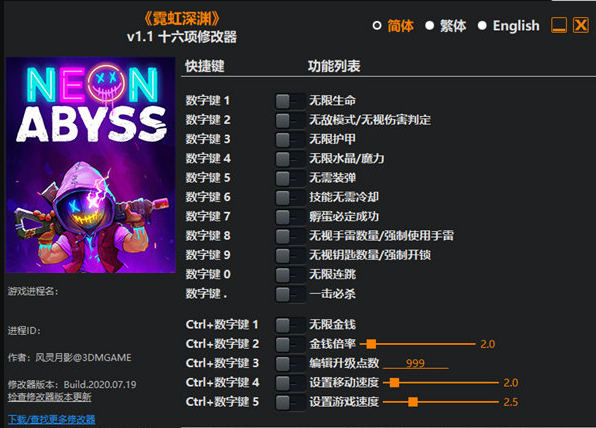Click the Neon Abyss cover image
Viewport: 596px width, 428px height.
tap(90, 165)
